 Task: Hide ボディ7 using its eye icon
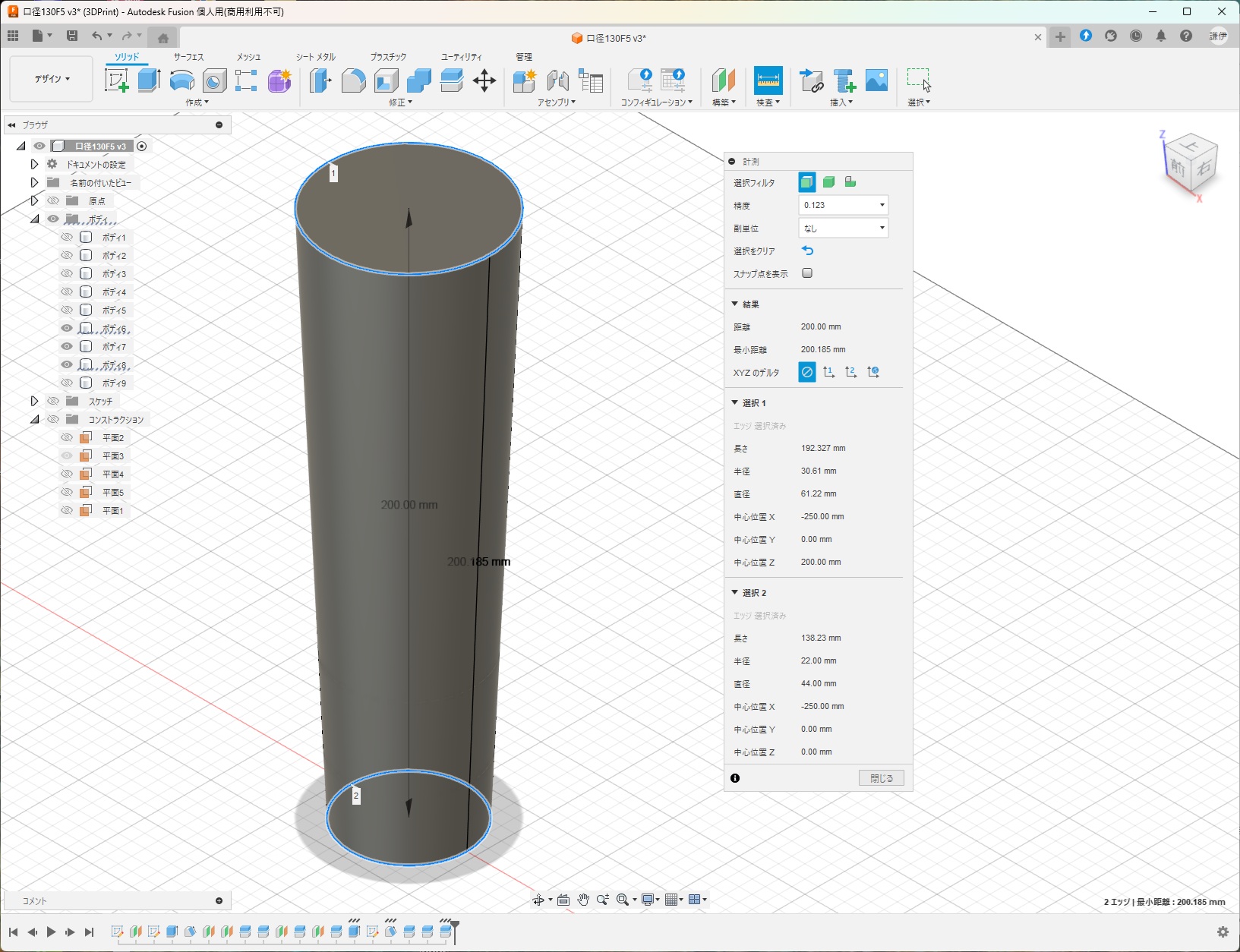tap(67, 346)
